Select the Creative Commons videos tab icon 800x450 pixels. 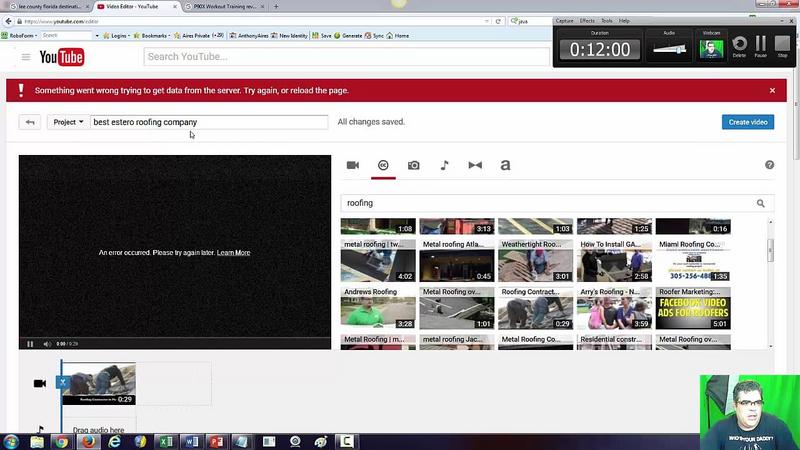click(383, 165)
